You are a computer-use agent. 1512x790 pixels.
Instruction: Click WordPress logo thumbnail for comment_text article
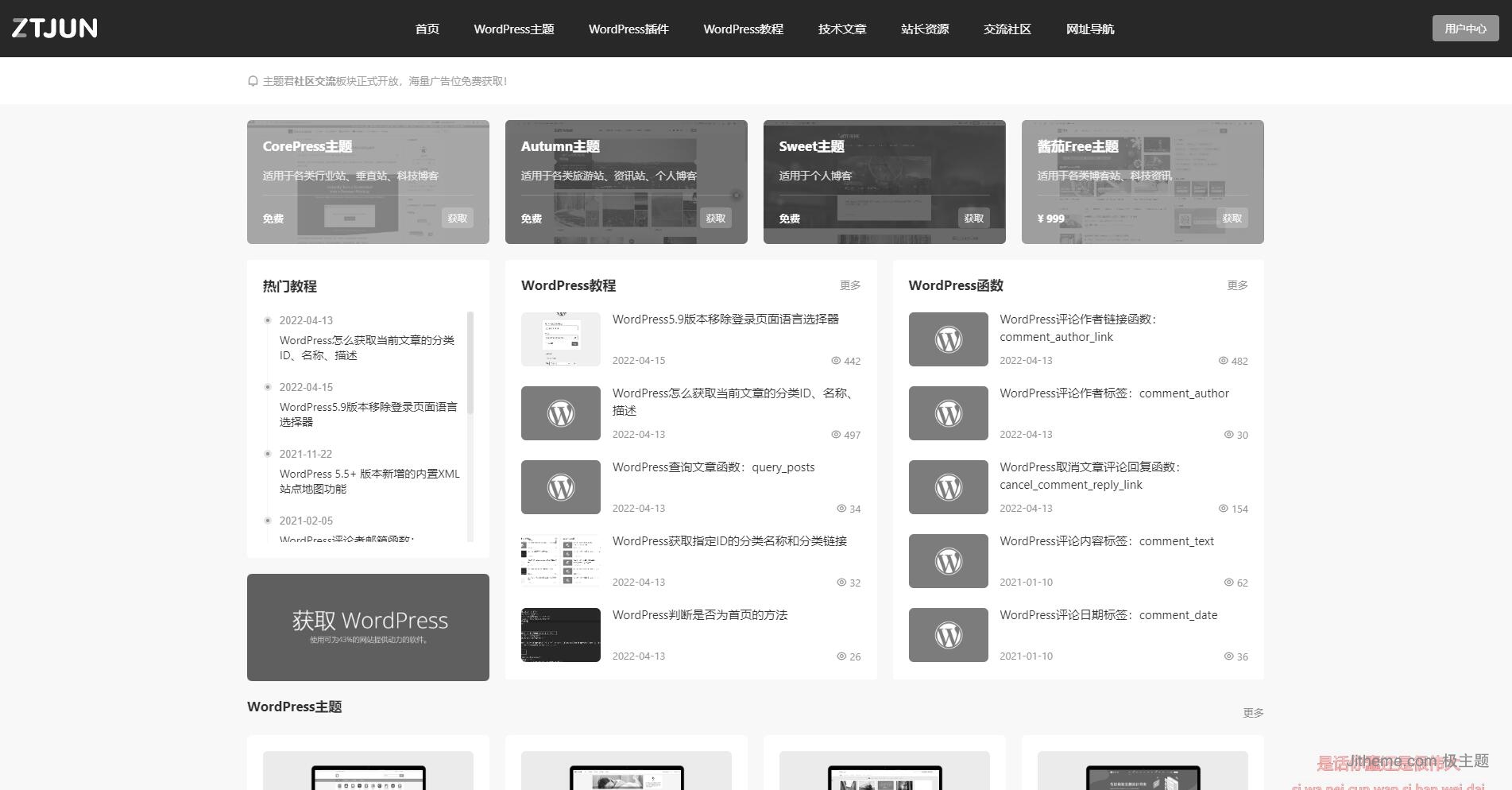coord(948,561)
